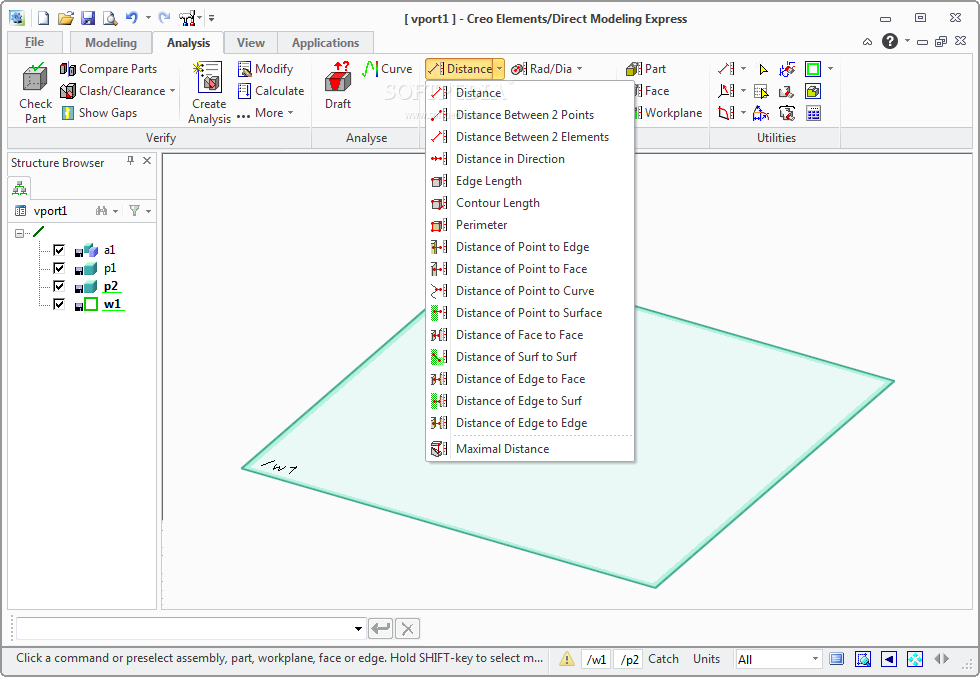Select a1 assembly in structure tree
This screenshot has height=677, width=980.
109,250
